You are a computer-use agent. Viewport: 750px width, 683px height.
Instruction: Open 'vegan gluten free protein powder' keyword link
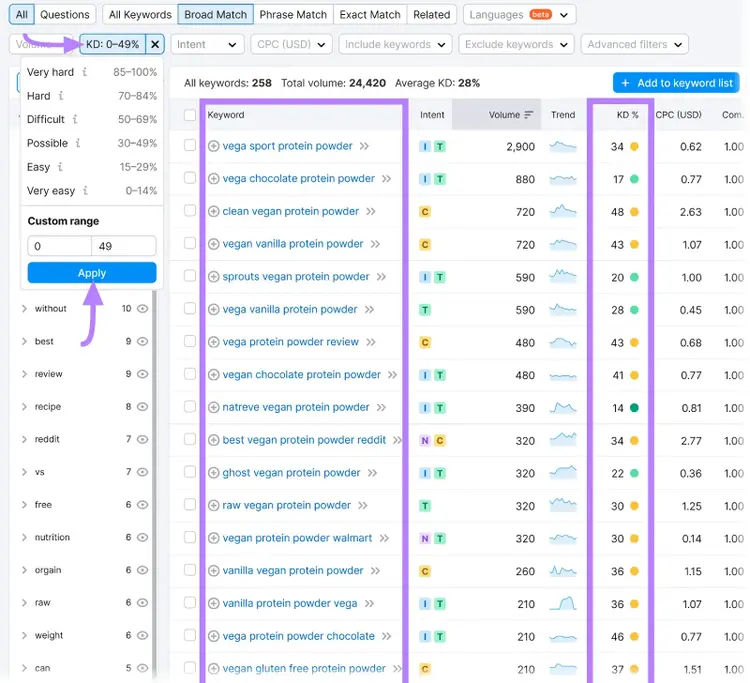click(x=304, y=669)
